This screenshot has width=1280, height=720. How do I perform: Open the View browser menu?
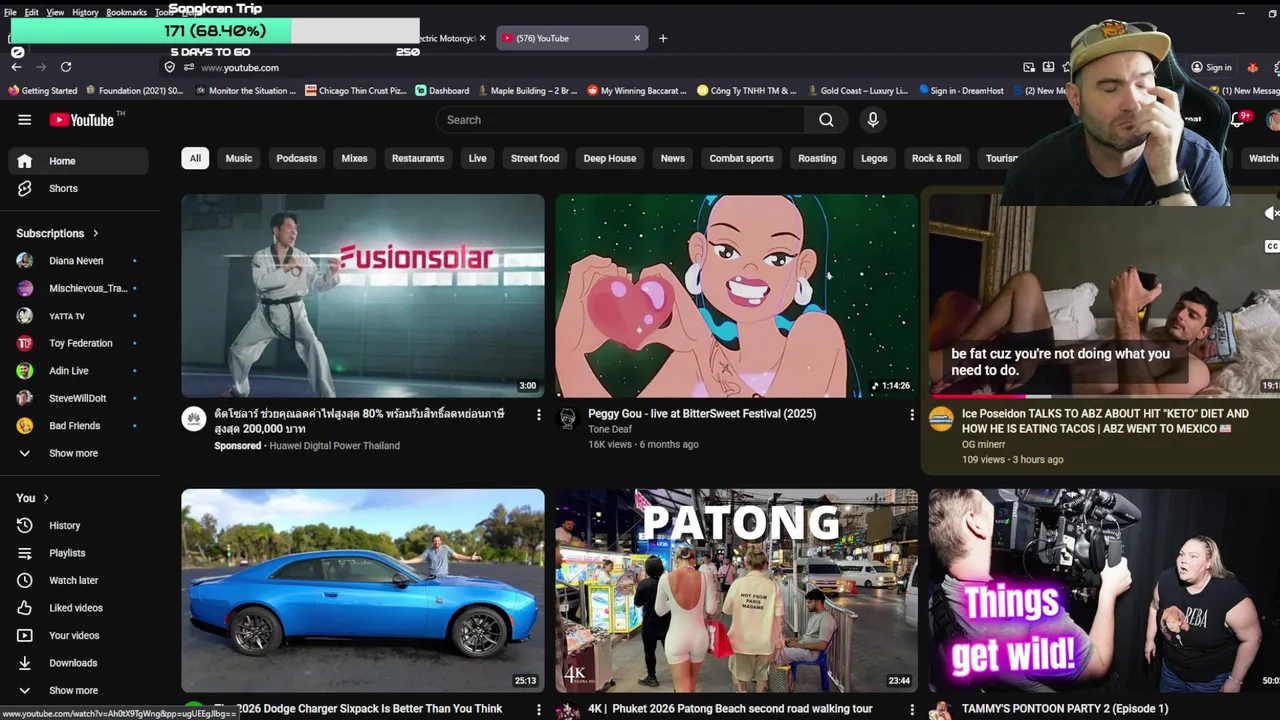pyautogui.click(x=55, y=12)
